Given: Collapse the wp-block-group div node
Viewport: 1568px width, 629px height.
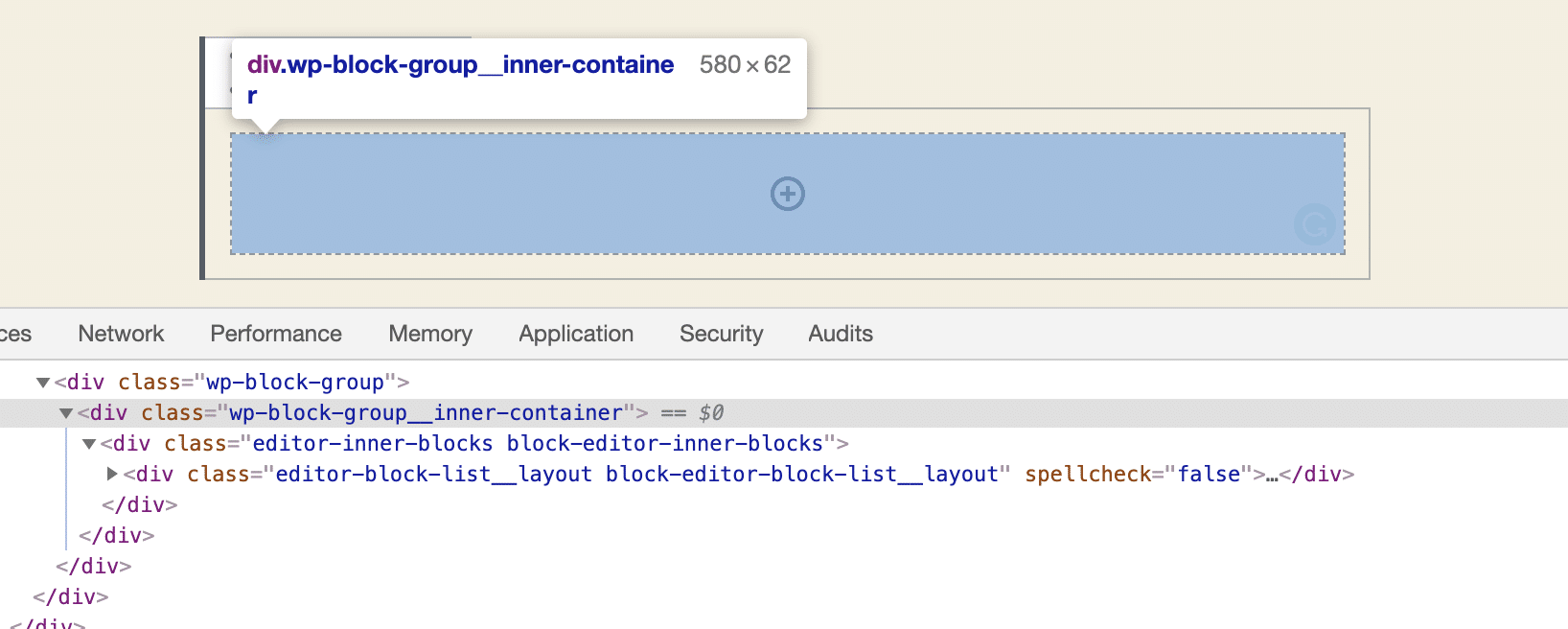Looking at the screenshot, I should pyautogui.click(x=43, y=383).
